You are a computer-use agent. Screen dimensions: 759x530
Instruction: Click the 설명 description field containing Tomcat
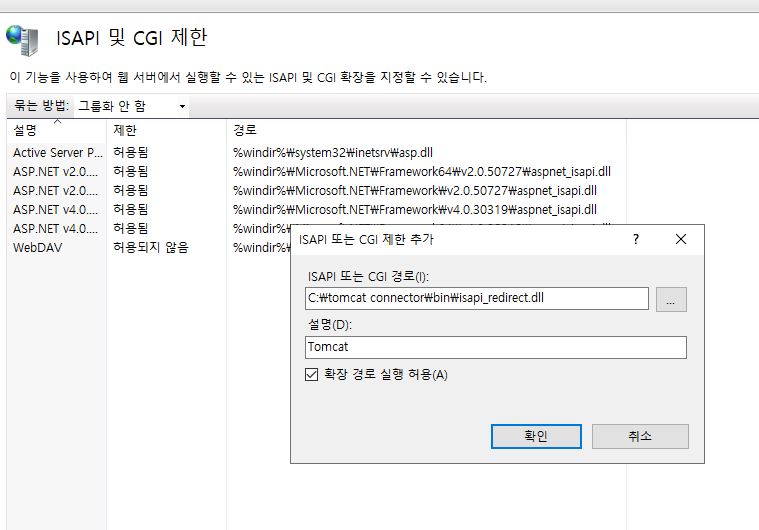(496, 348)
